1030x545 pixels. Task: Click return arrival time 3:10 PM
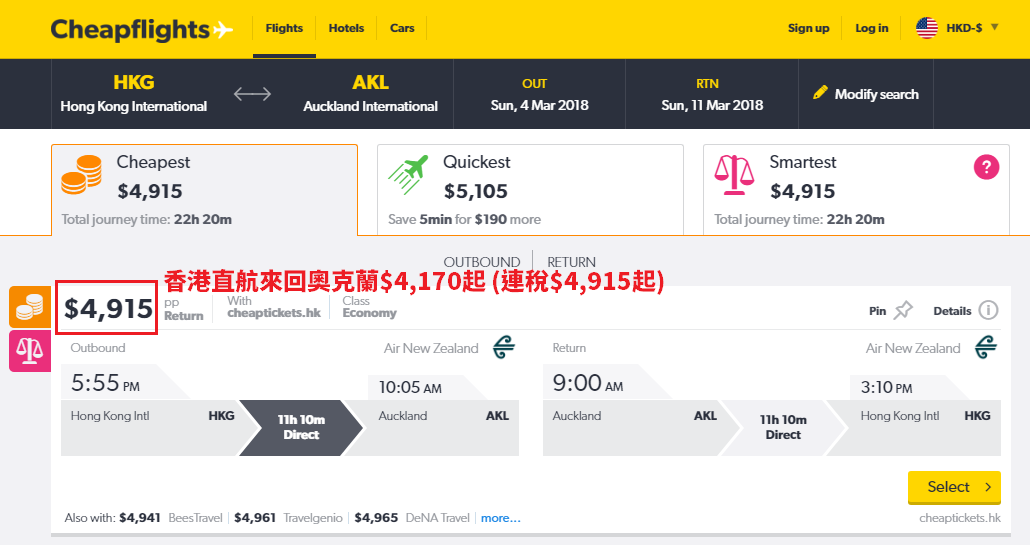(x=886, y=387)
